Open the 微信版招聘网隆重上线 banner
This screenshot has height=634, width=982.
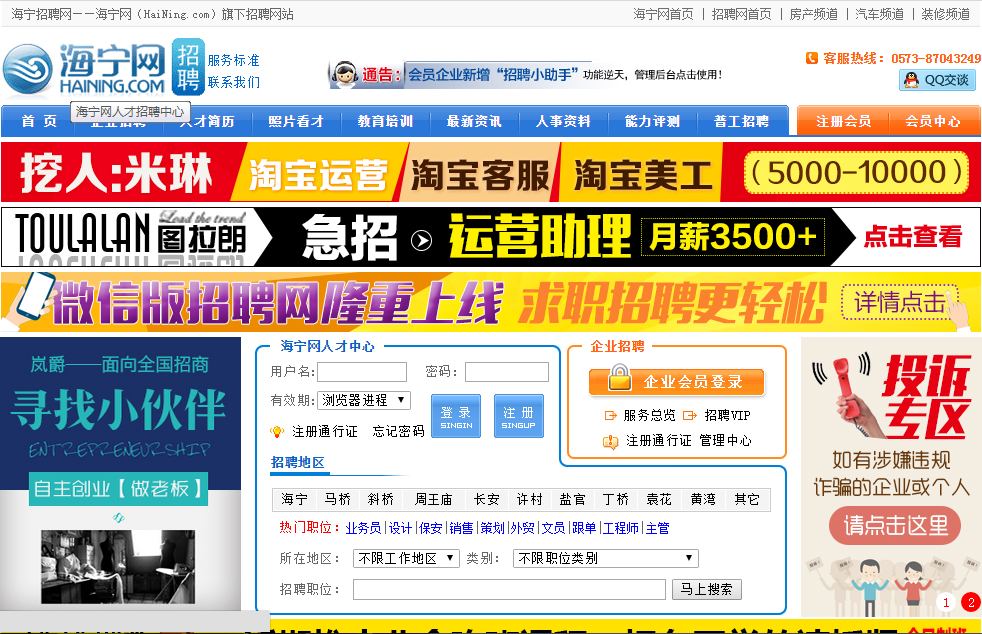[x=491, y=302]
